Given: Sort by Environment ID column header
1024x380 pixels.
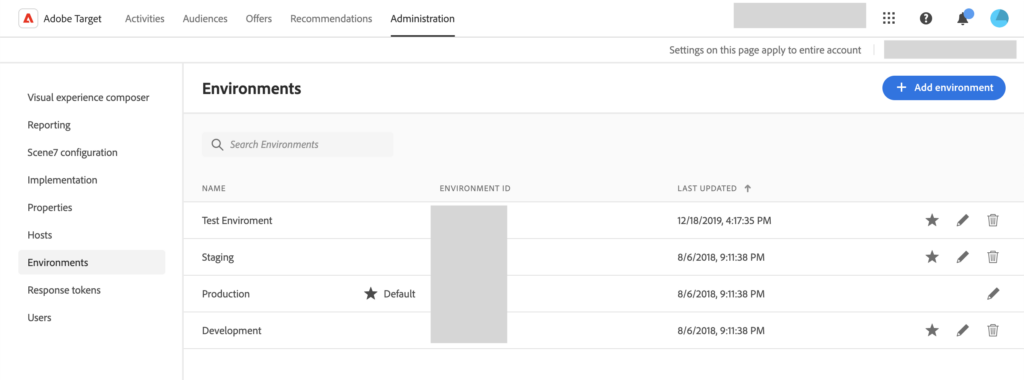Looking at the screenshot, I should 475,189.
